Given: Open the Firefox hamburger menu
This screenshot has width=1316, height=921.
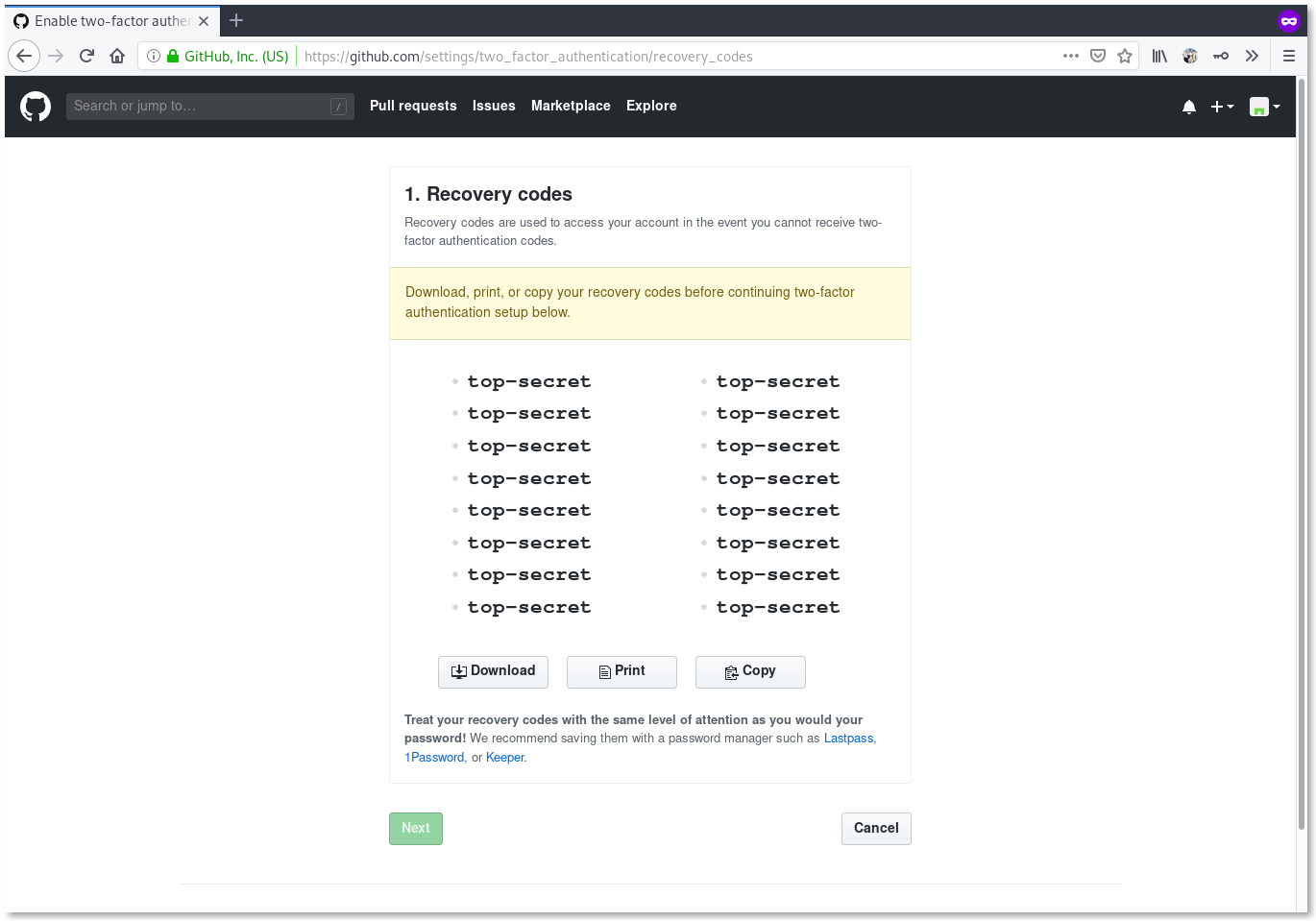Looking at the screenshot, I should [1289, 56].
